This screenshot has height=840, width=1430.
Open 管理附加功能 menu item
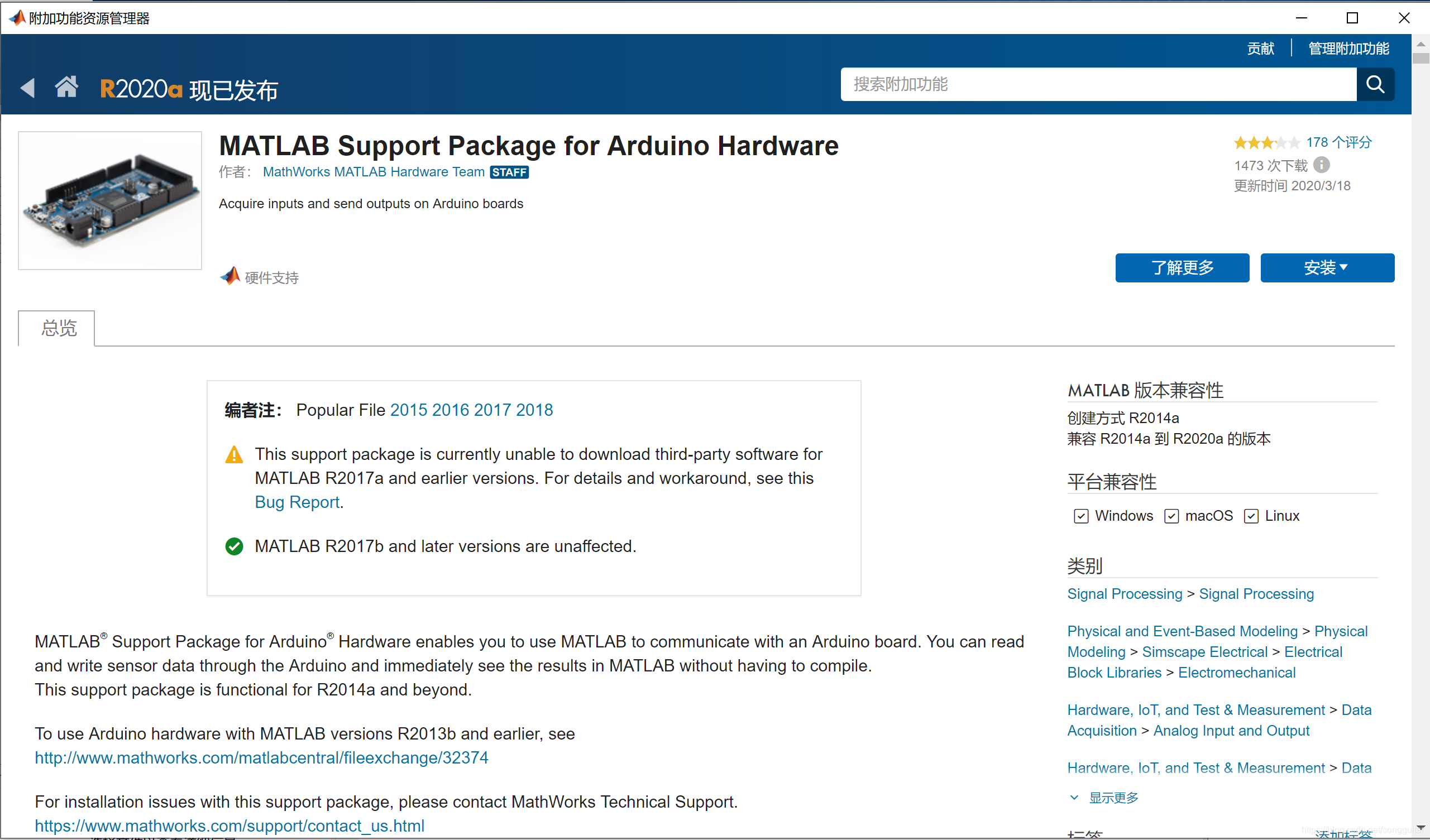(x=1348, y=49)
